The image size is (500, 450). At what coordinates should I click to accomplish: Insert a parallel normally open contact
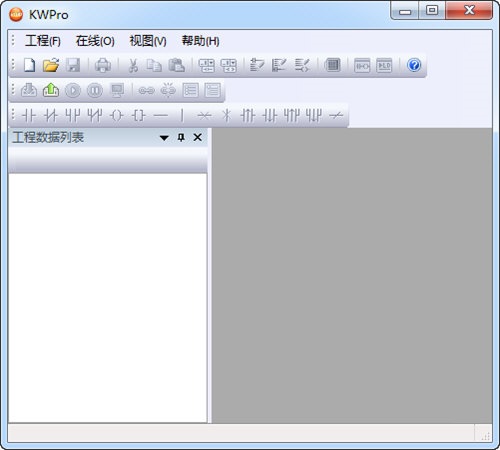pos(73,115)
